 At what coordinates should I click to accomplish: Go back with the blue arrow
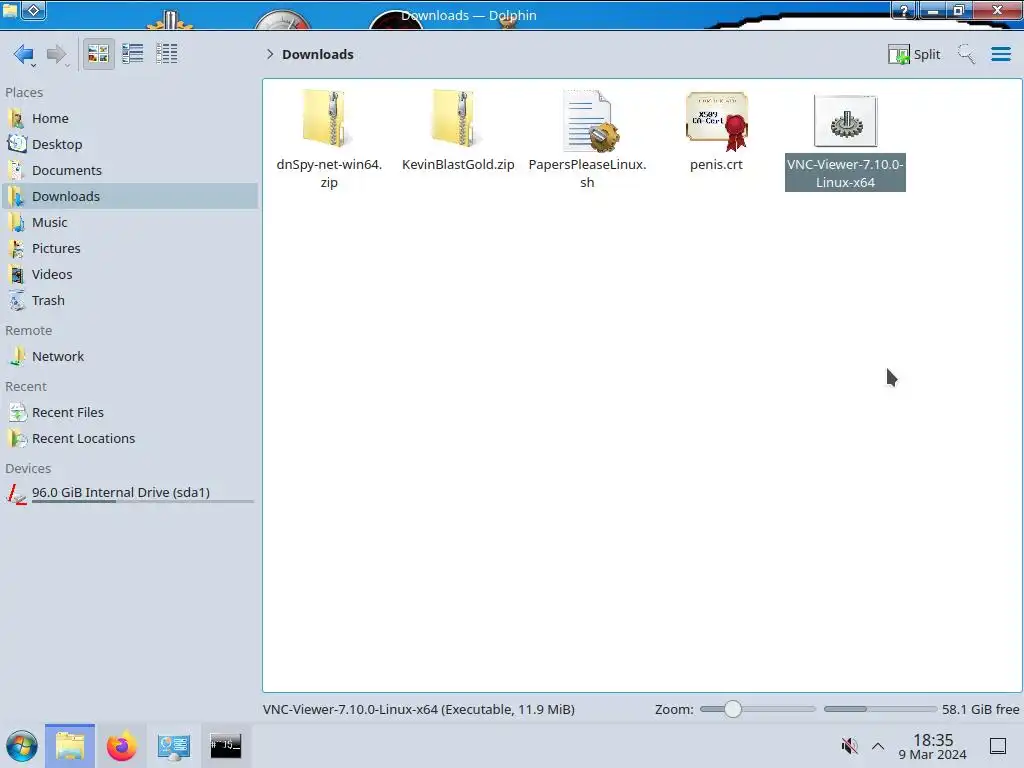click(x=24, y=54)
